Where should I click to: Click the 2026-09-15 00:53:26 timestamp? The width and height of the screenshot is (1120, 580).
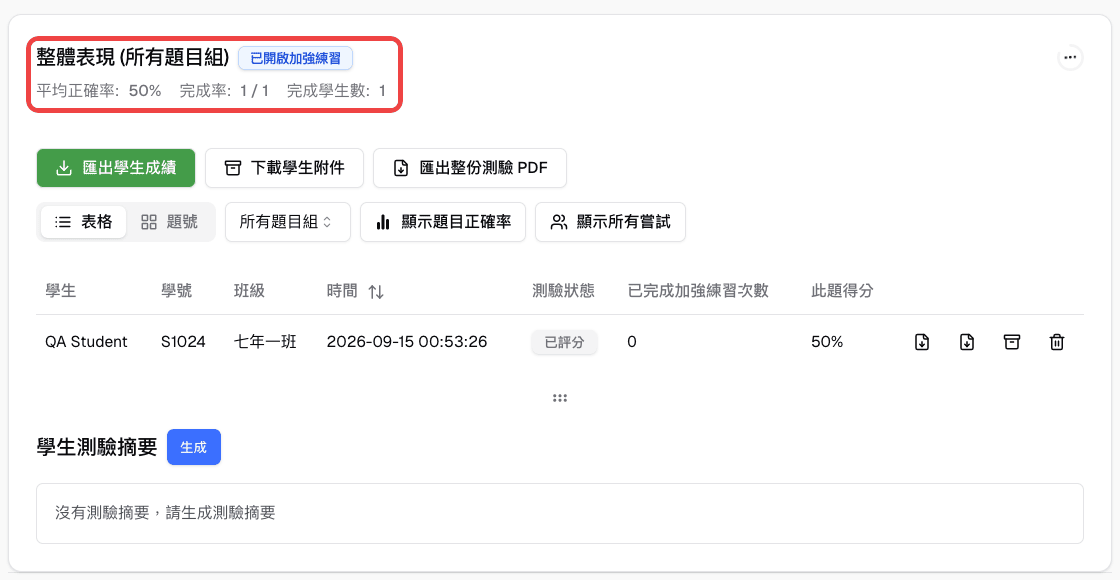pyautogui.click(x=406, y=342)
